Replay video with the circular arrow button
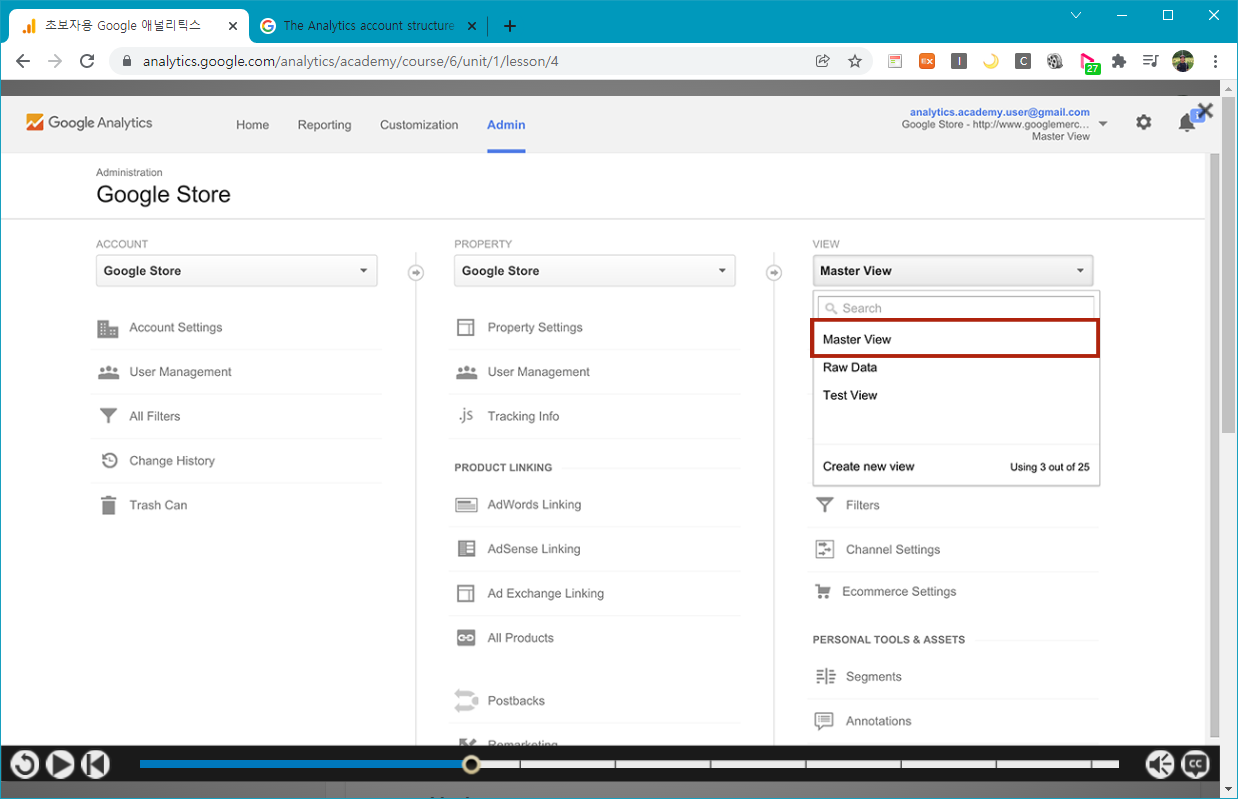 tap(25, 765)
